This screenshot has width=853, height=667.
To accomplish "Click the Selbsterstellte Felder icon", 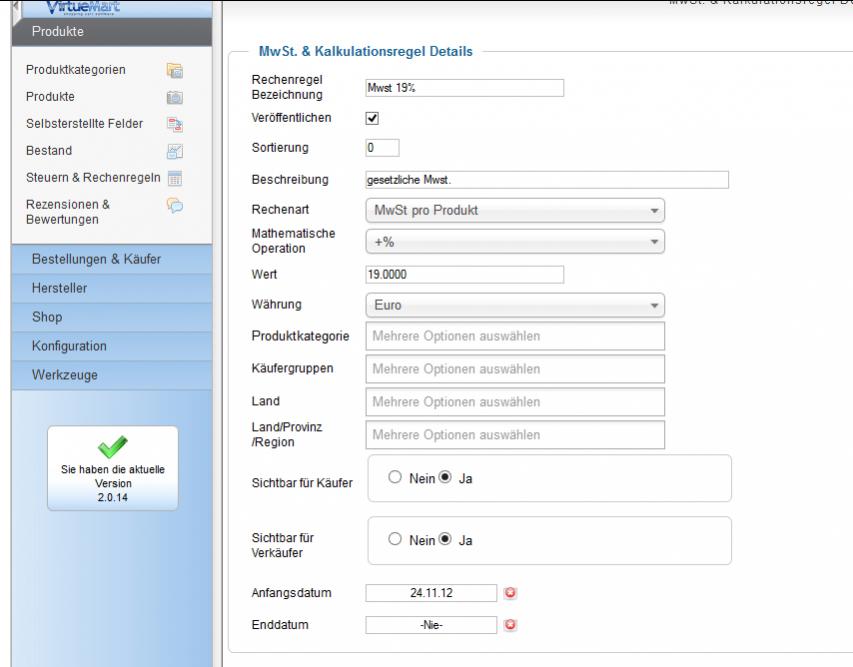I will (173, 124).
